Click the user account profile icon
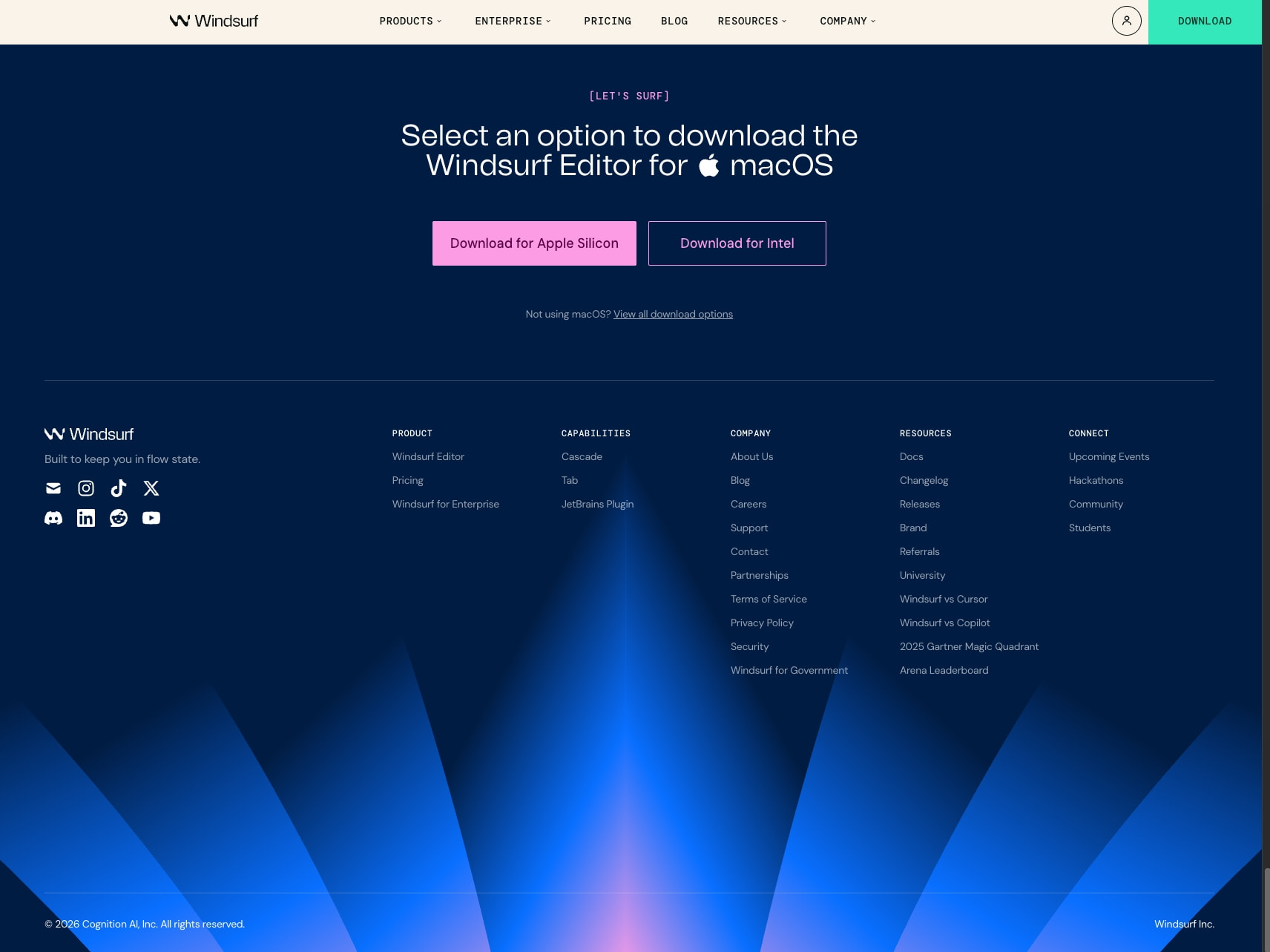1270x952 pixels. [x=1126, y=21]
